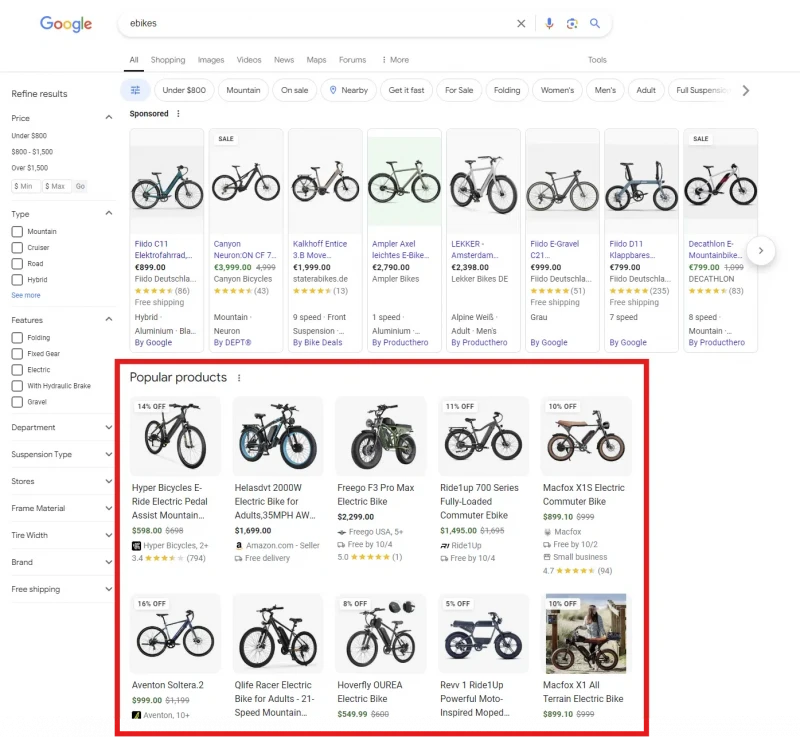Open Macfox X1 All Terrain image
The image size is (800, 737).
586,633
